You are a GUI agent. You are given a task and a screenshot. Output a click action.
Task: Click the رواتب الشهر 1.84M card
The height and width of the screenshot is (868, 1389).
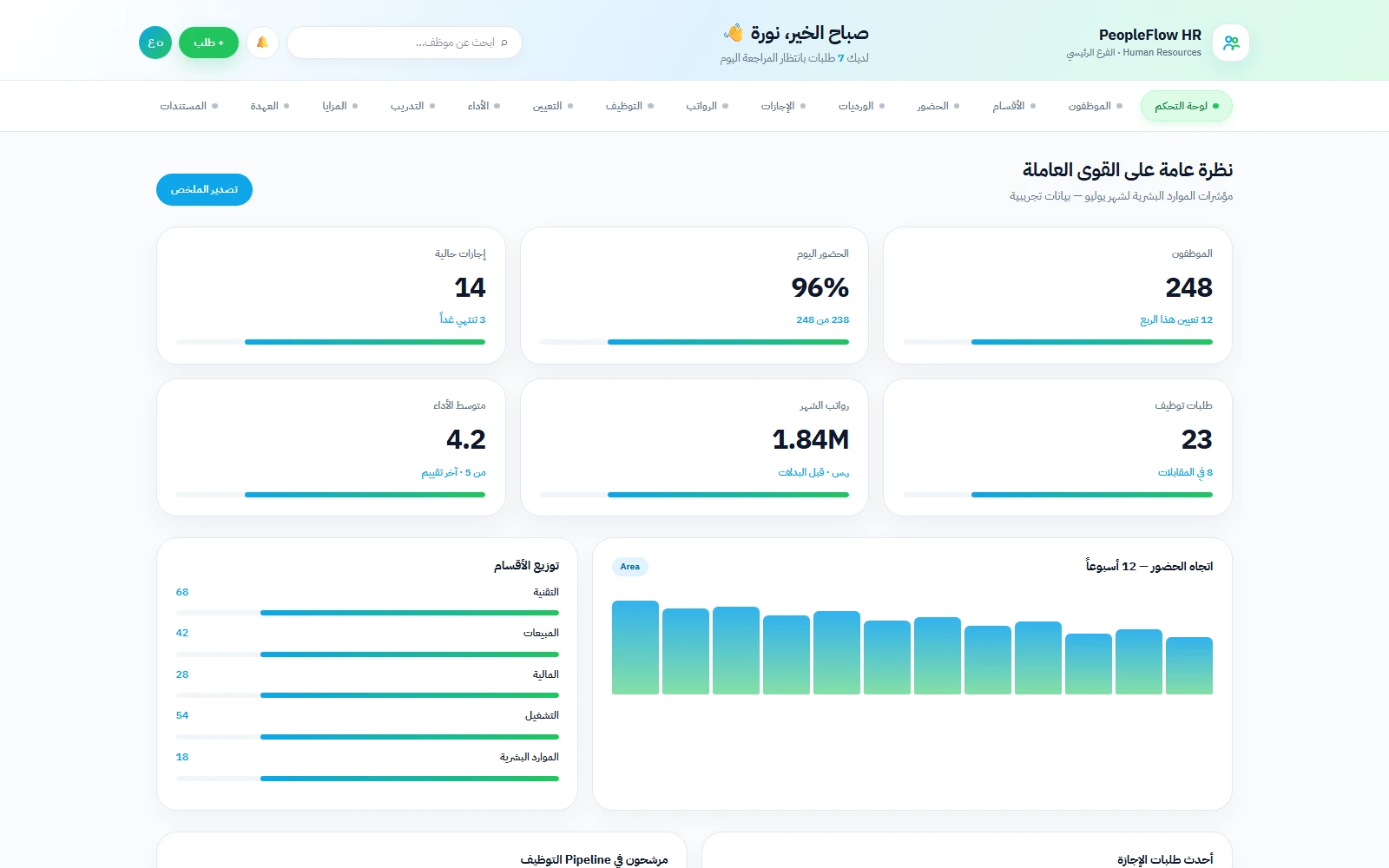(x=694, y=447)
